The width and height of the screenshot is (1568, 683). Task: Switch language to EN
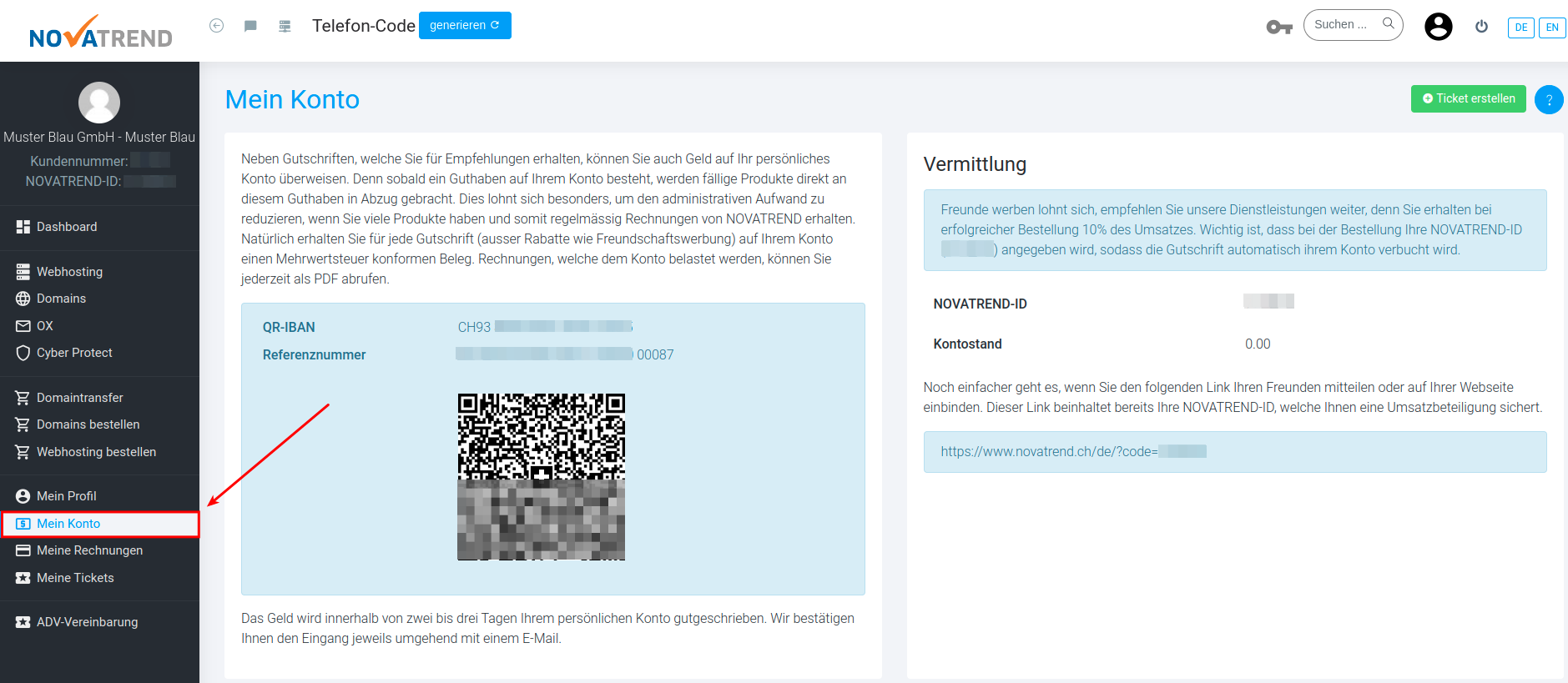[x=1552, y=28]
